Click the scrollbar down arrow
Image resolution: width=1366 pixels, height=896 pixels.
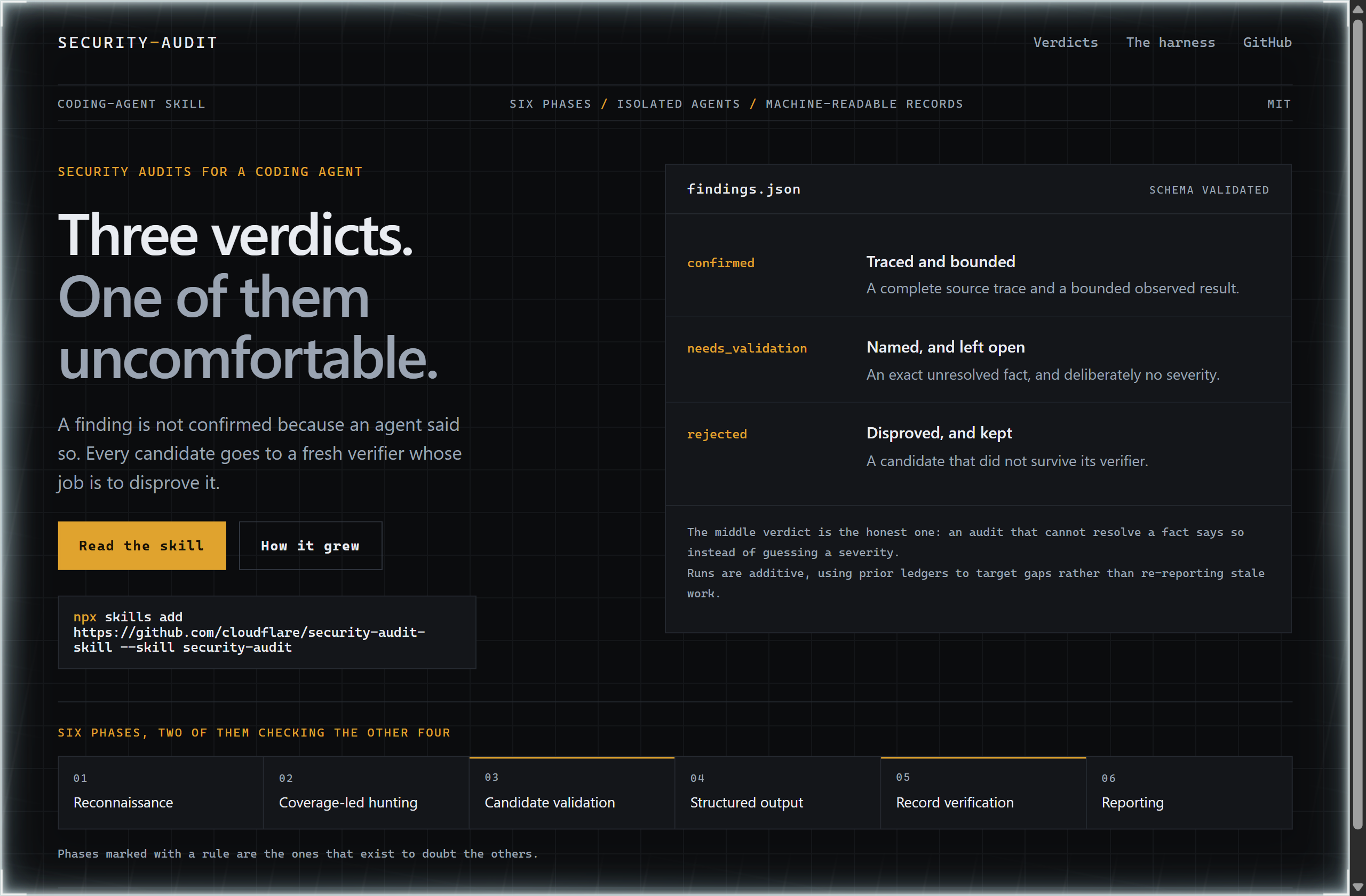[1358, 887]
